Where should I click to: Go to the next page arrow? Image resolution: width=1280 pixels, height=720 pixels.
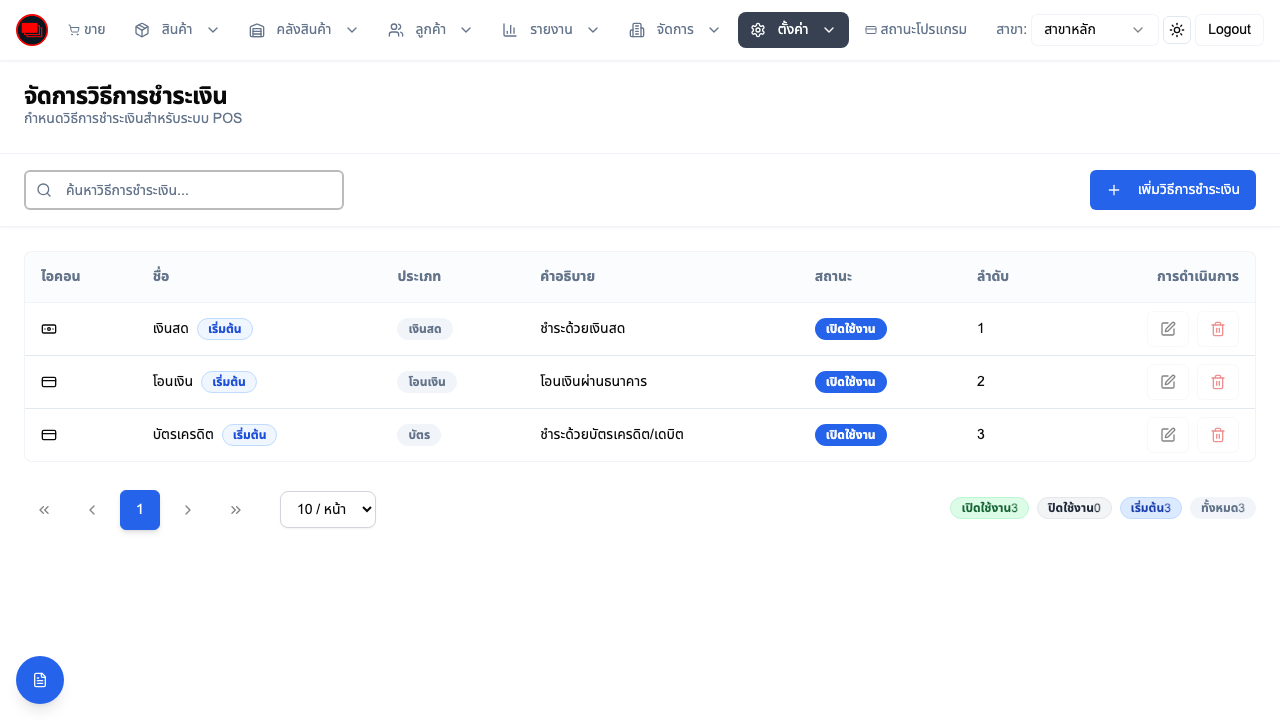(x=188, y=510)
